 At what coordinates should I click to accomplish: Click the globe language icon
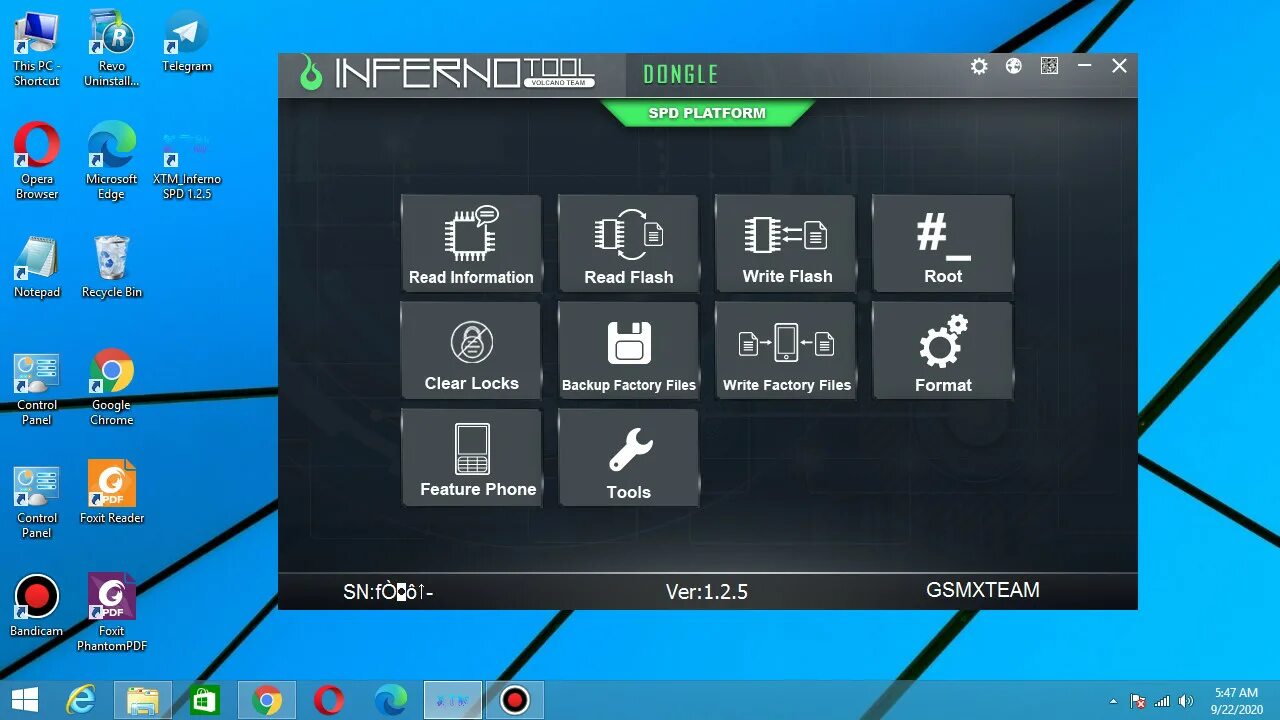[x=1014, y=66]
